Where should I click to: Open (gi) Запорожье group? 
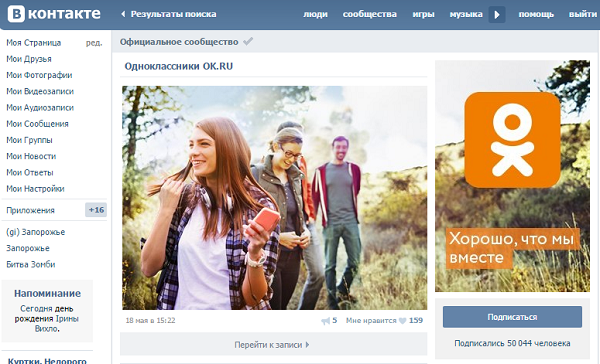click(x=36, y=232)
